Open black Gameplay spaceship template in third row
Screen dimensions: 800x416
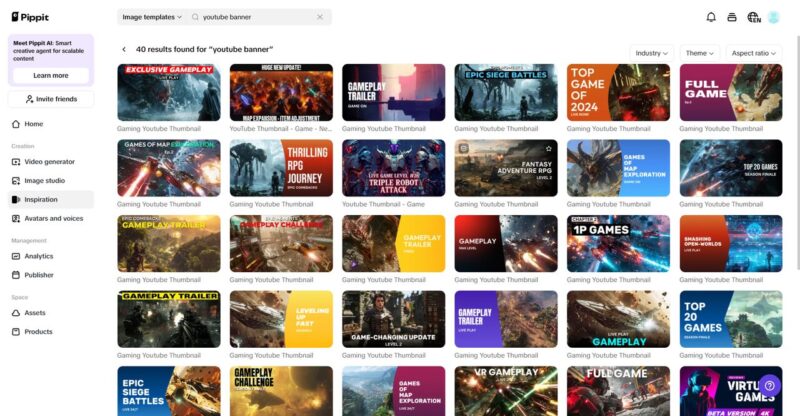click(506, 243)
